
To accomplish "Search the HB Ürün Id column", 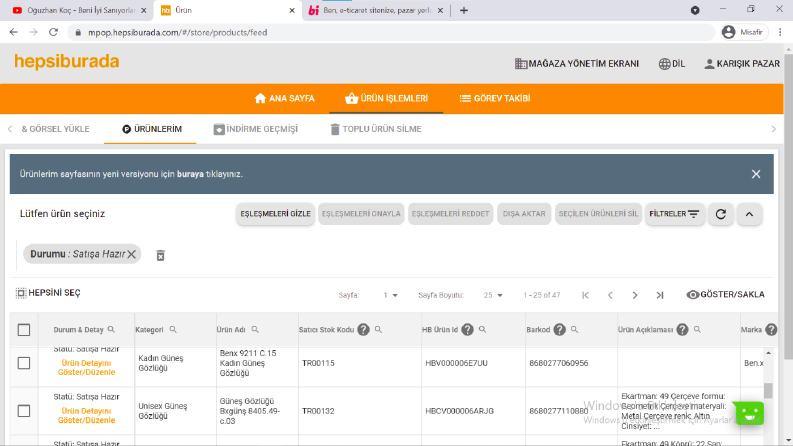I will [x=482, y=330].
